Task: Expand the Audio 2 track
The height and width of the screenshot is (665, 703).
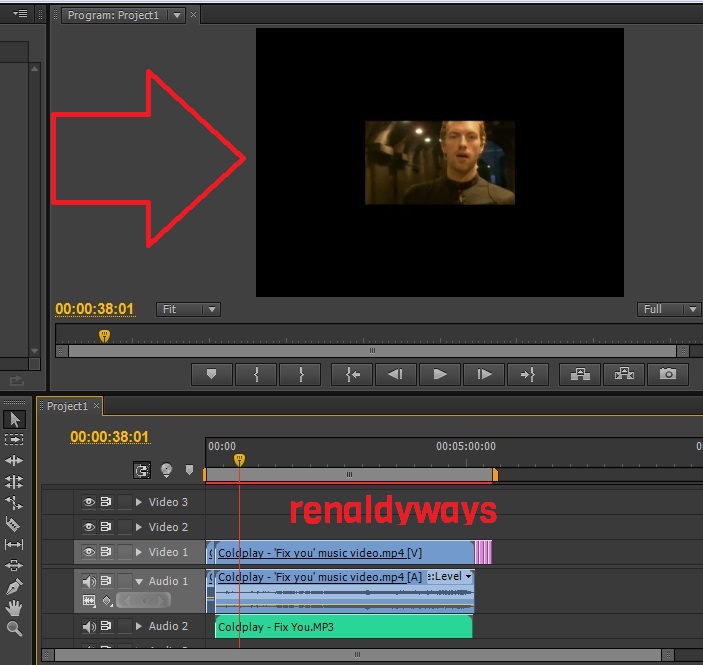Action: pyautogui.click(x=139, y=626)
